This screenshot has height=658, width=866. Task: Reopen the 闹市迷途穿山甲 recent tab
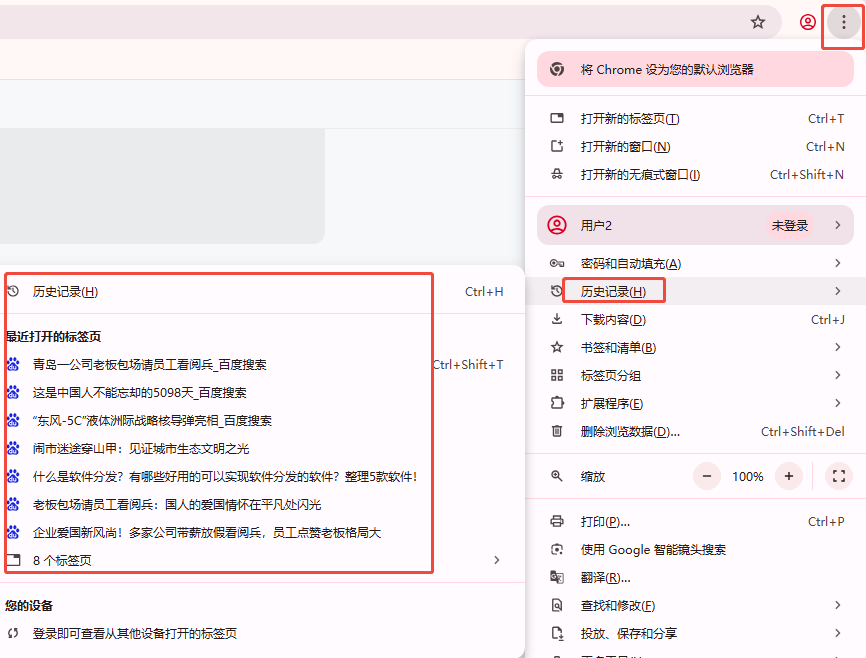(x=141, y=449)
